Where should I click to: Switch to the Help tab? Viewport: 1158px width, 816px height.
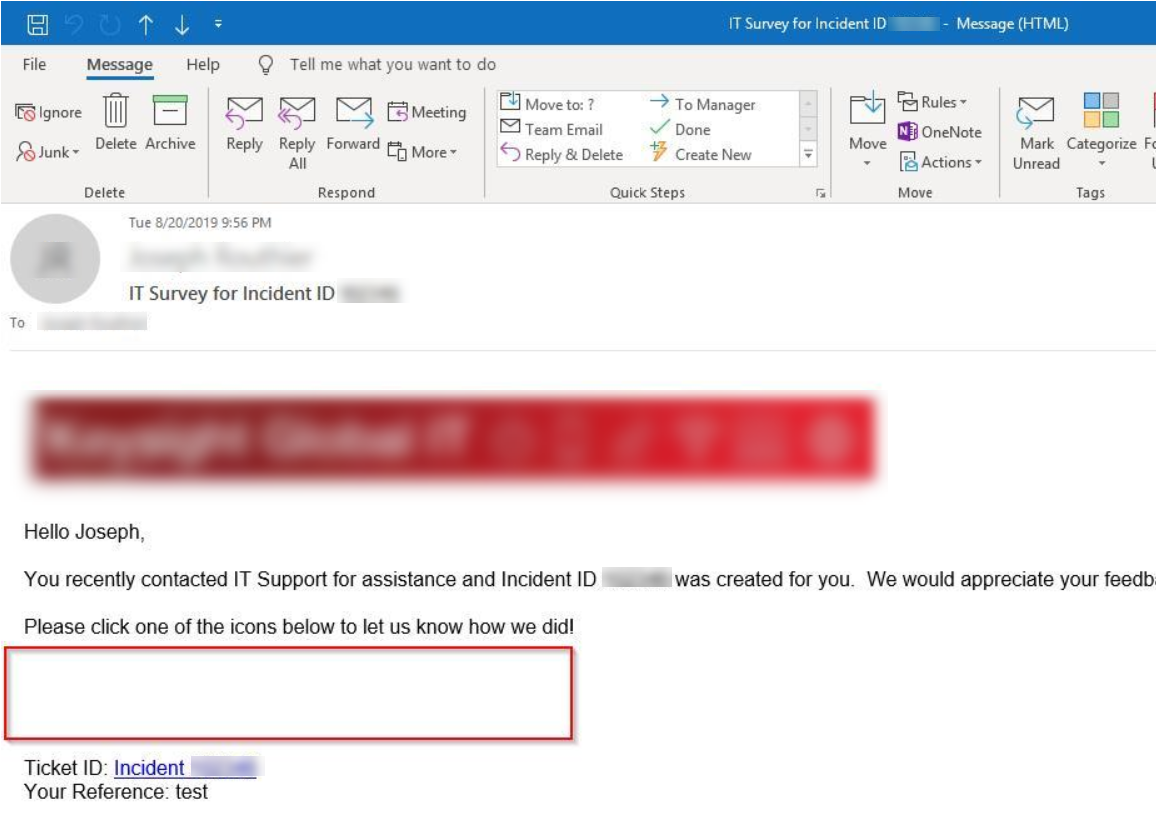[202, 65]
